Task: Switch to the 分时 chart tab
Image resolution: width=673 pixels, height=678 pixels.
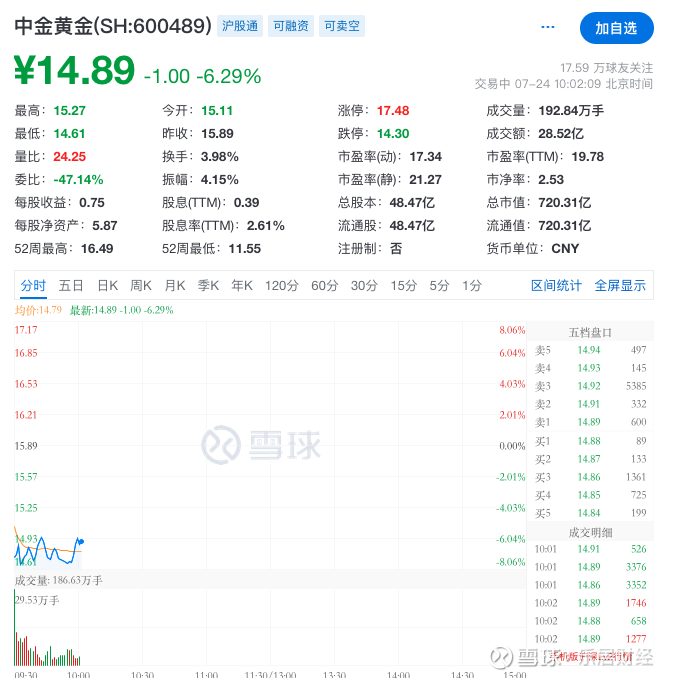Action: (x=33, y=286)
